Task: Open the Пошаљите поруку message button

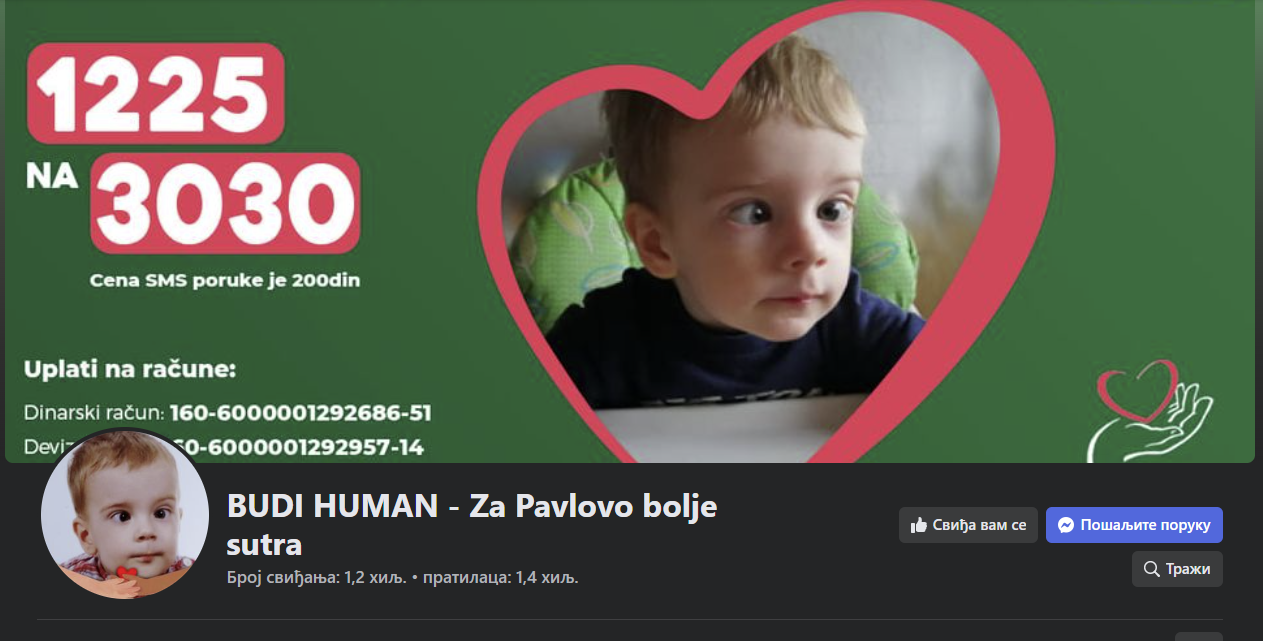Action: point(1134,525)
